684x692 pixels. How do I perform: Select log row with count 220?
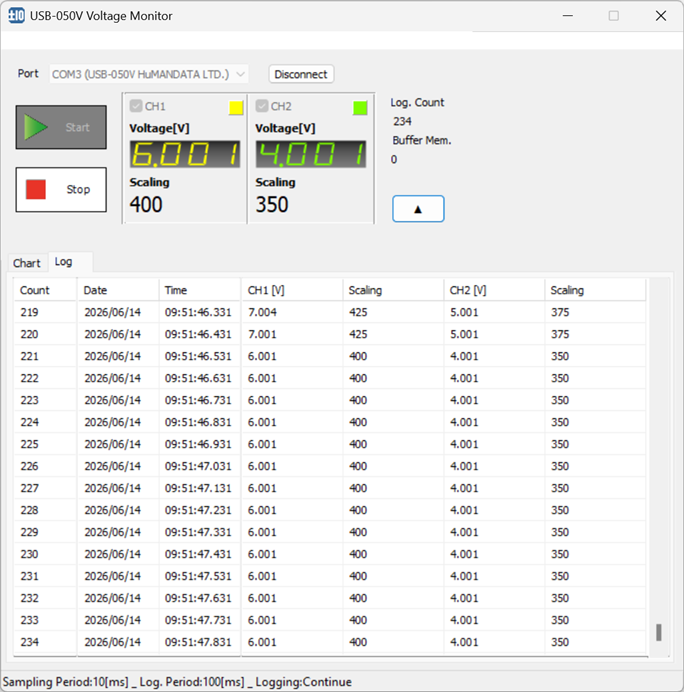pos(330,334)
